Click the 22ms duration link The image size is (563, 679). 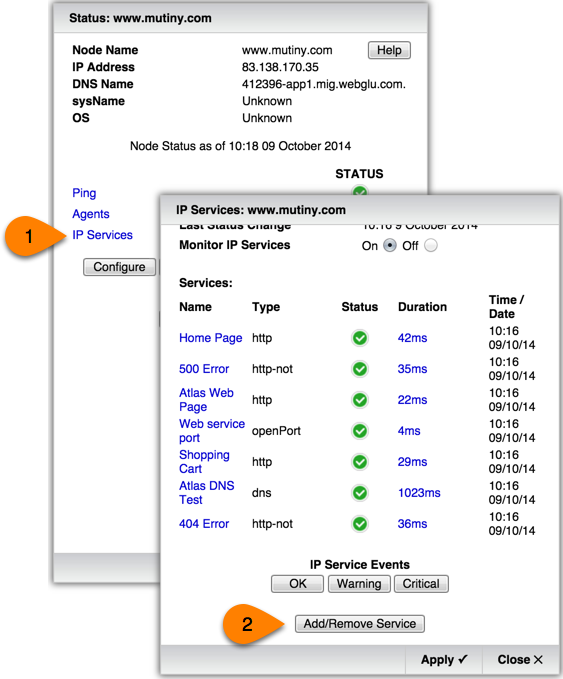(x=412, y=400)
